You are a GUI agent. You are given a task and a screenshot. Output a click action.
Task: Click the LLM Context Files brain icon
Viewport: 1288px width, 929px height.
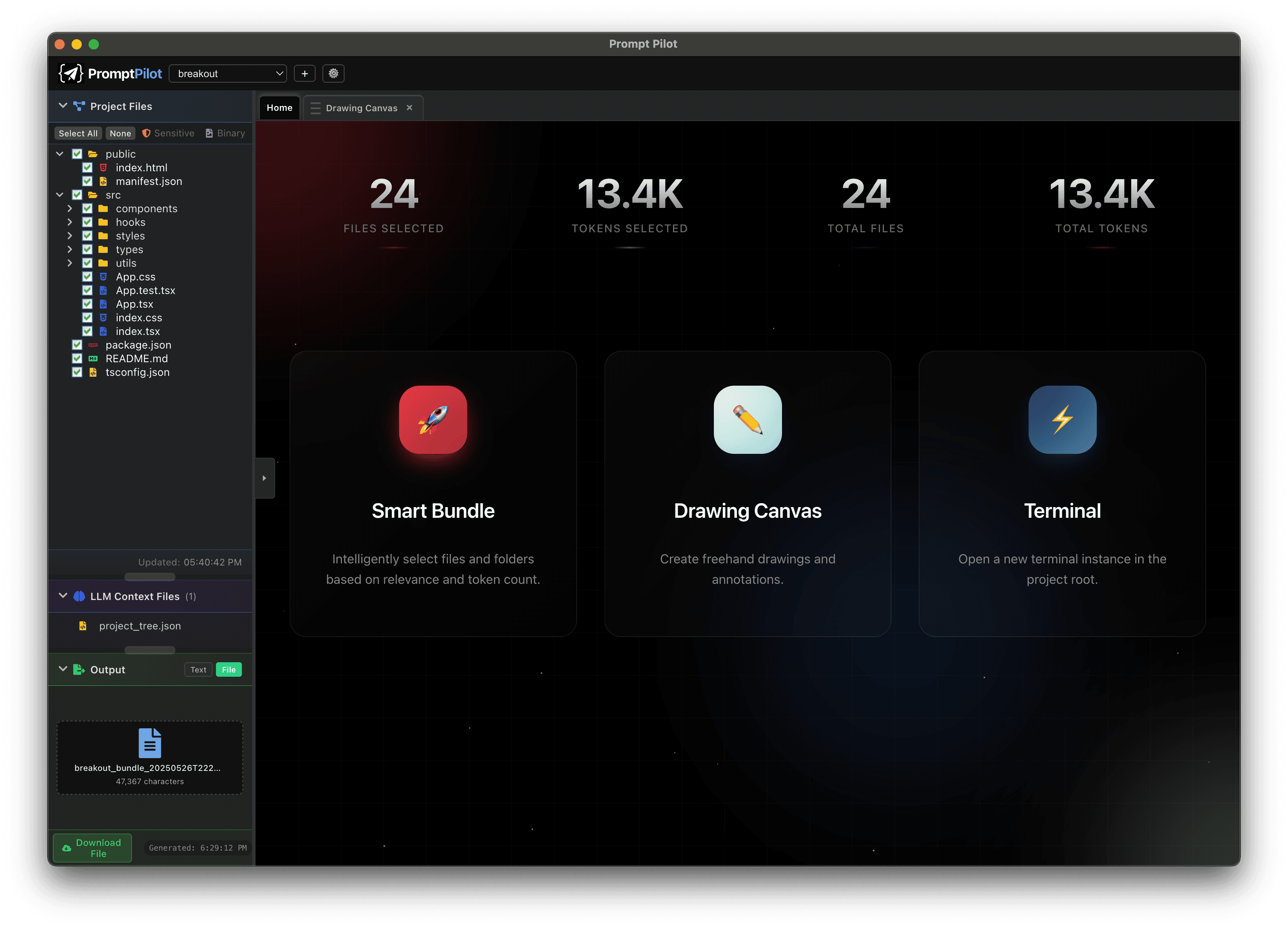pyautogui.click(x=80, y=596)
